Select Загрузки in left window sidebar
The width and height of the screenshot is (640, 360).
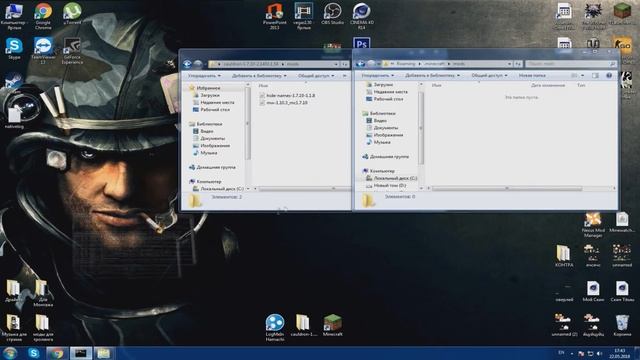[x=210, y=95]
